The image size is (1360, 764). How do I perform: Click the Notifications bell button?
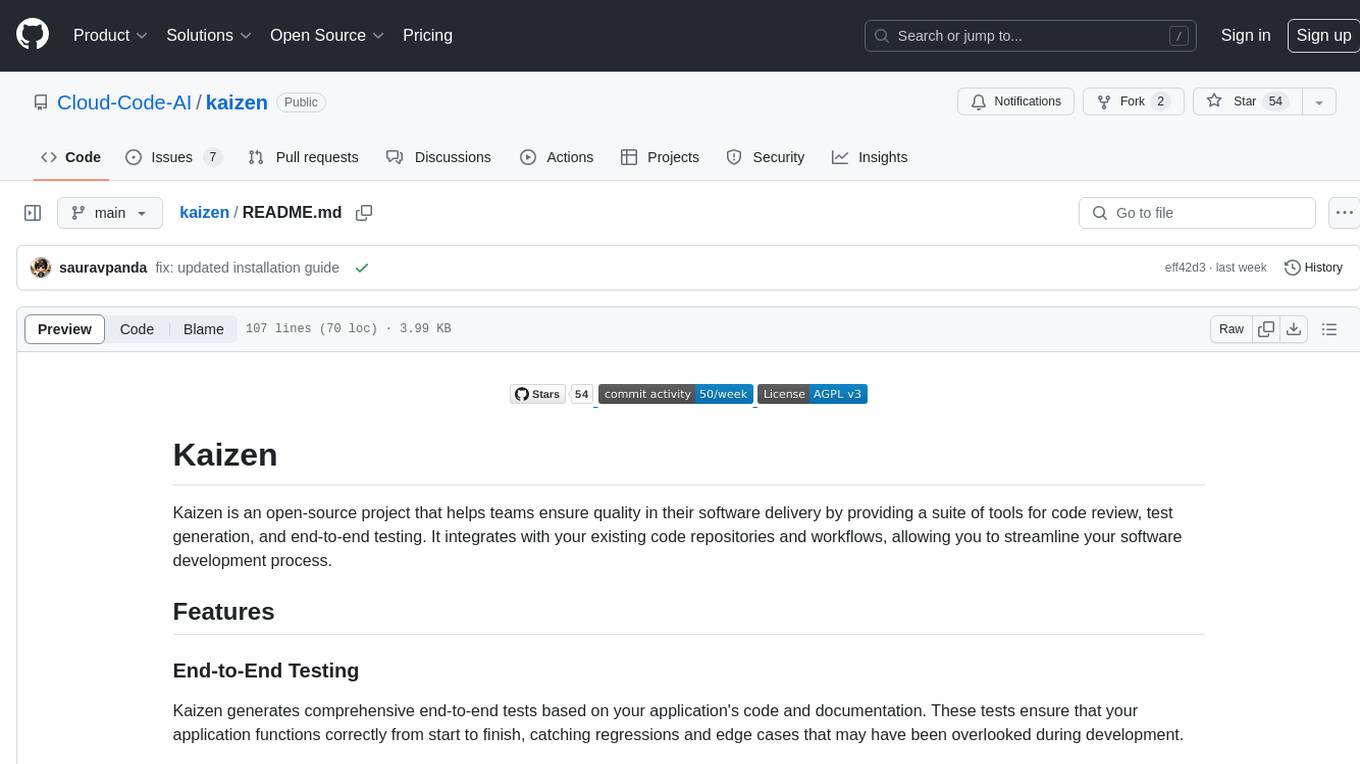(1016, 102)
